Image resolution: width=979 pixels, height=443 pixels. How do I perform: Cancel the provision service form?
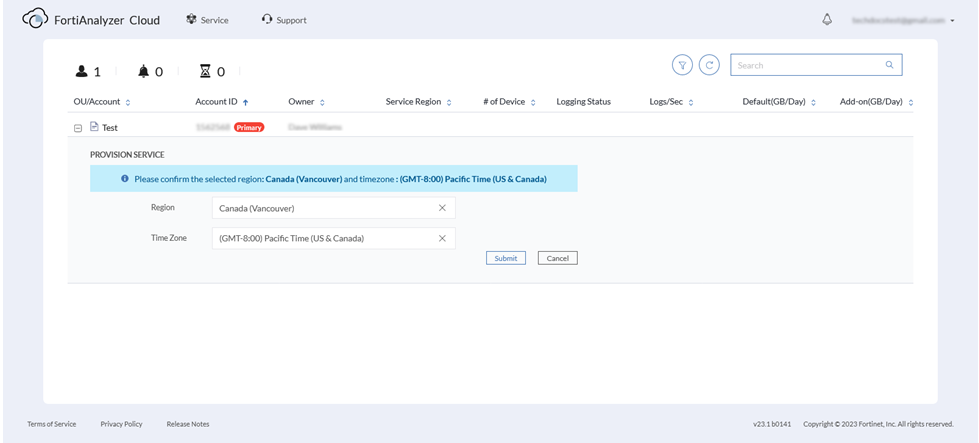tap(557, 258)
